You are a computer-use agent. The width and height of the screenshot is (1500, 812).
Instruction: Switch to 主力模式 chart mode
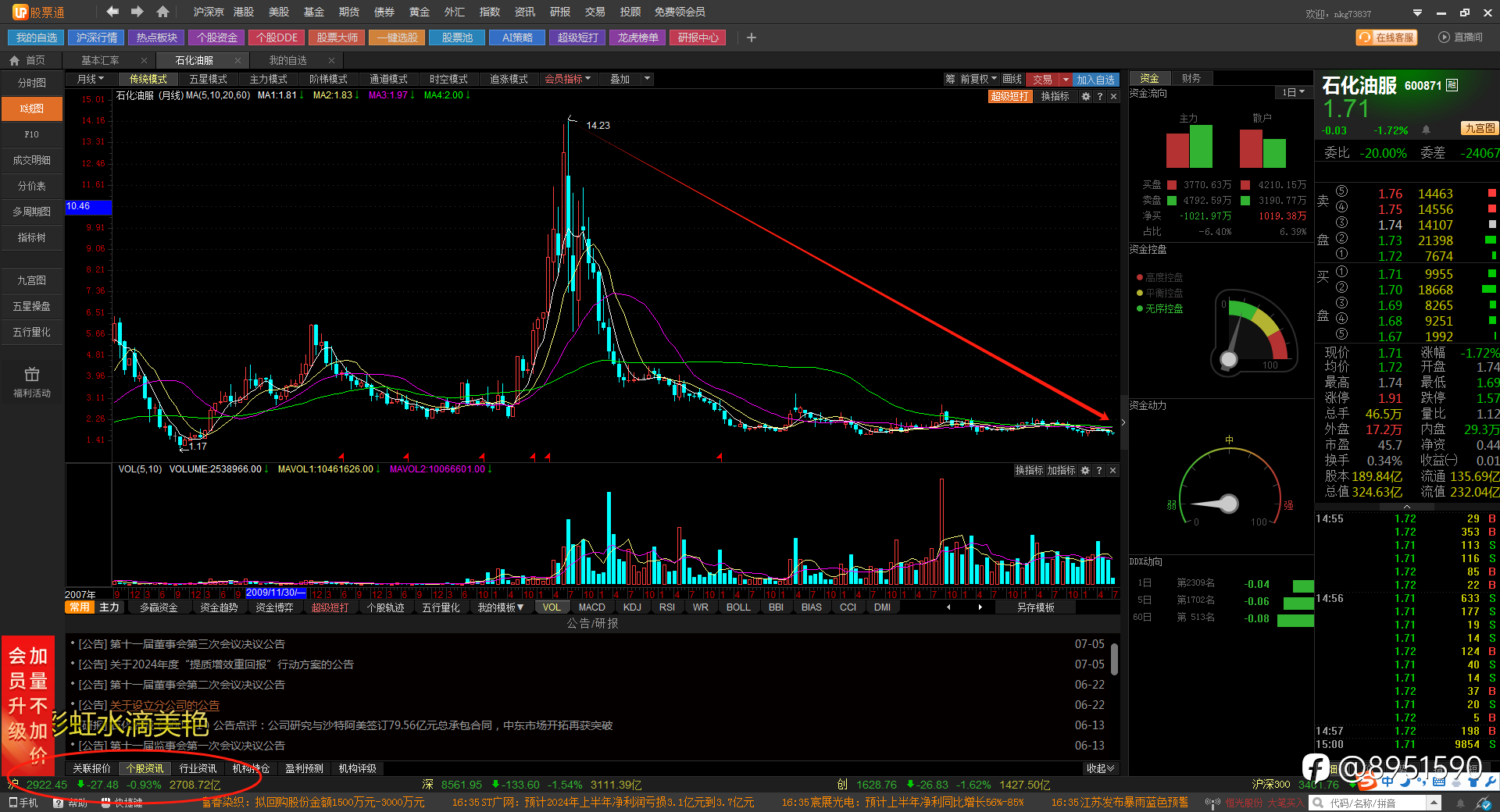click(x=268, y=79)
